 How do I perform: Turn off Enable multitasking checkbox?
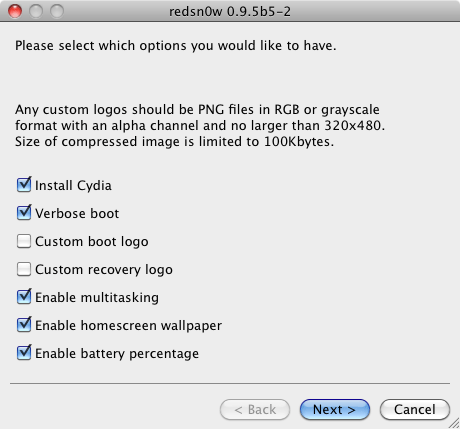coord(24,297)
